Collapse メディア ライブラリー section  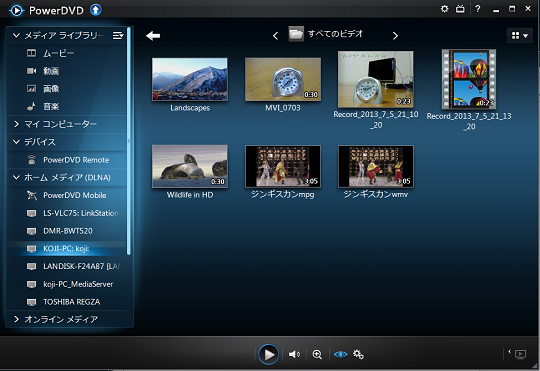click(16, 35)
